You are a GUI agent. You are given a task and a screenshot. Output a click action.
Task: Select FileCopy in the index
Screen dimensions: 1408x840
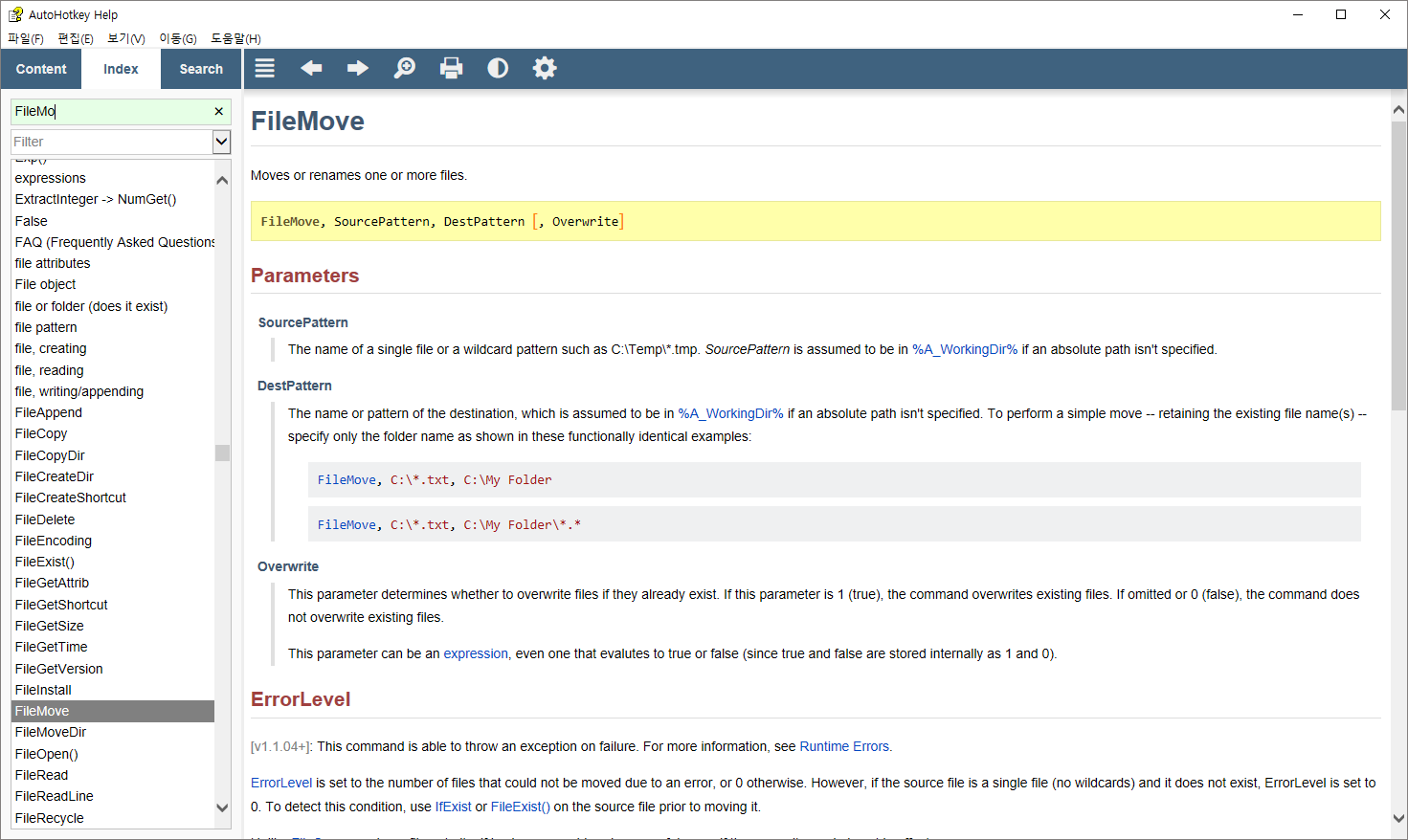coord(113,433)
